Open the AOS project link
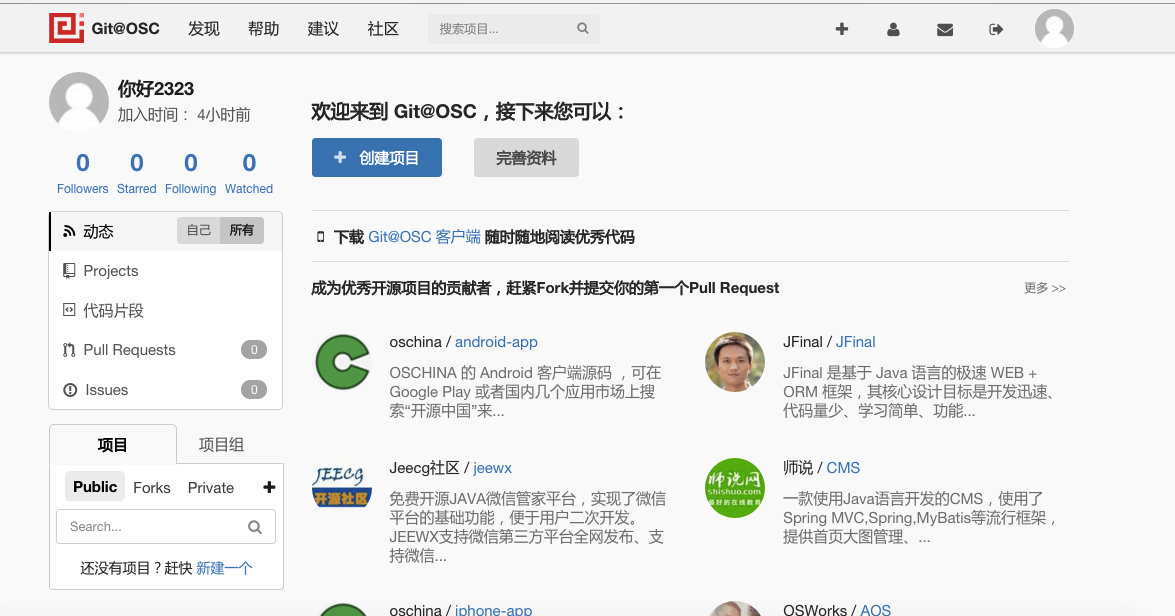The width and height of the screenshot is (1175, 616). 875,609
